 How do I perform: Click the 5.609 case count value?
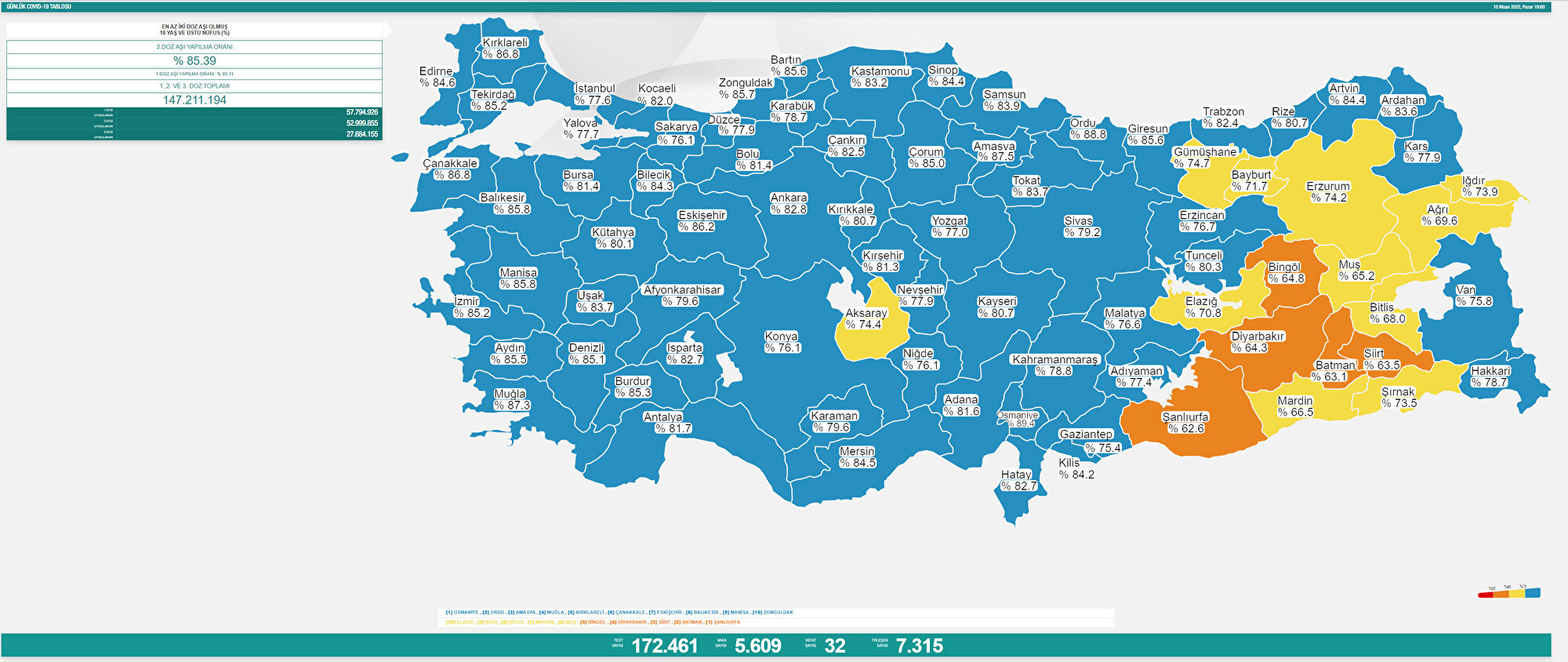[757, 646]
